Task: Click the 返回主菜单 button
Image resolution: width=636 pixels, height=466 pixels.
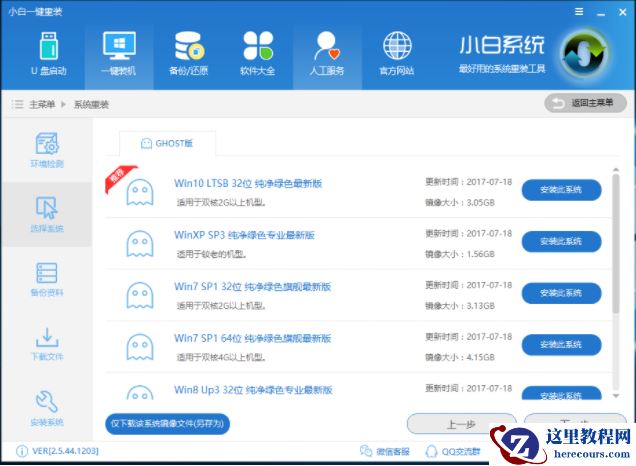Action: [585, 103]
